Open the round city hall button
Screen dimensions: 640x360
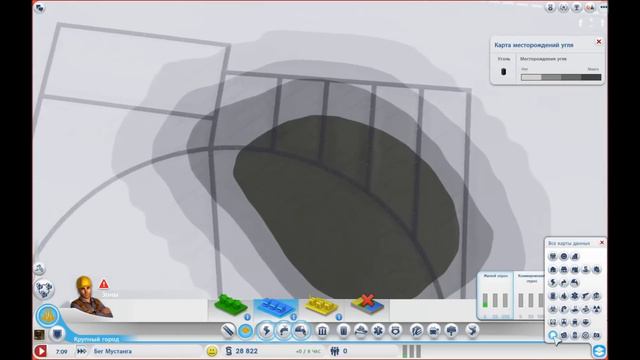pyautogui.click(x=48, y=316)
